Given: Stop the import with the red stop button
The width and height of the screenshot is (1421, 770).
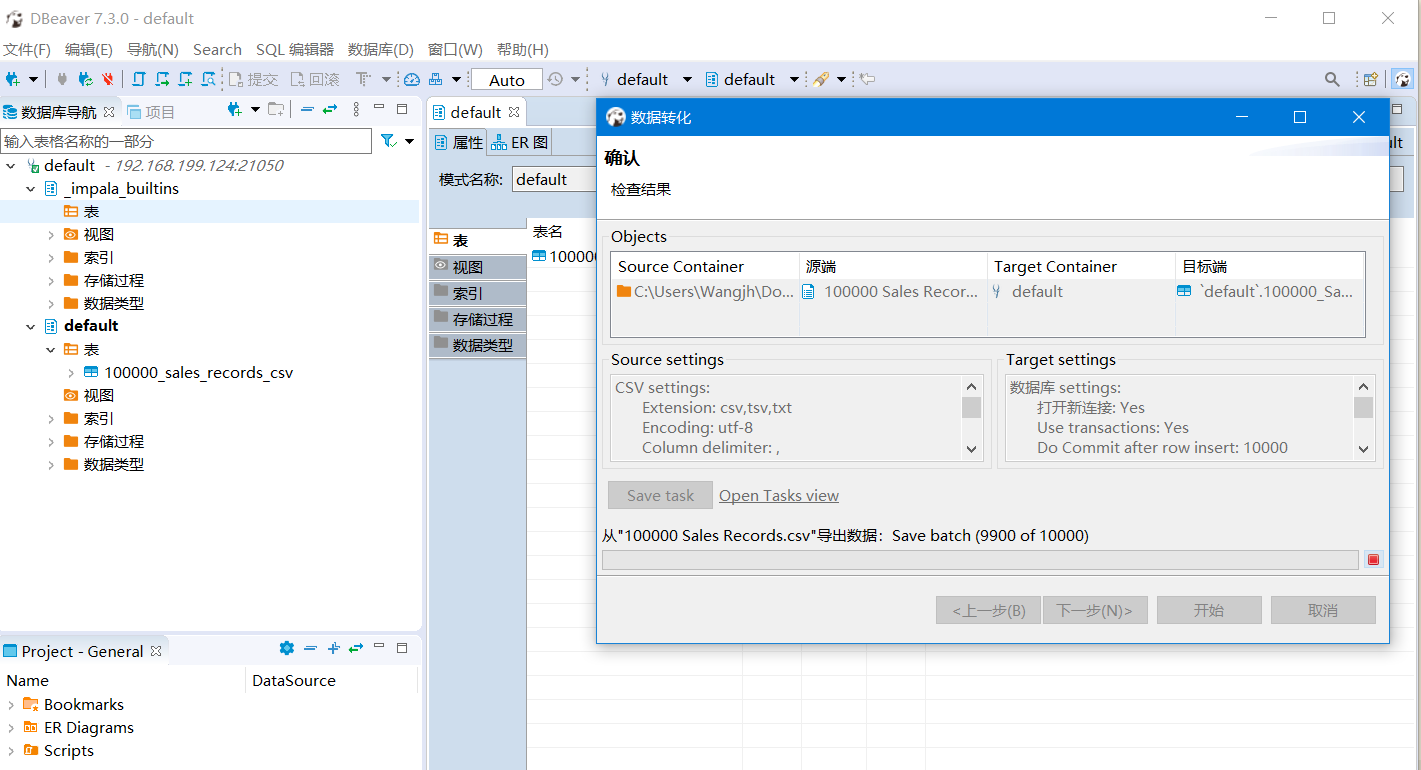Looking at the screenshot, I should pos(1373,560).
